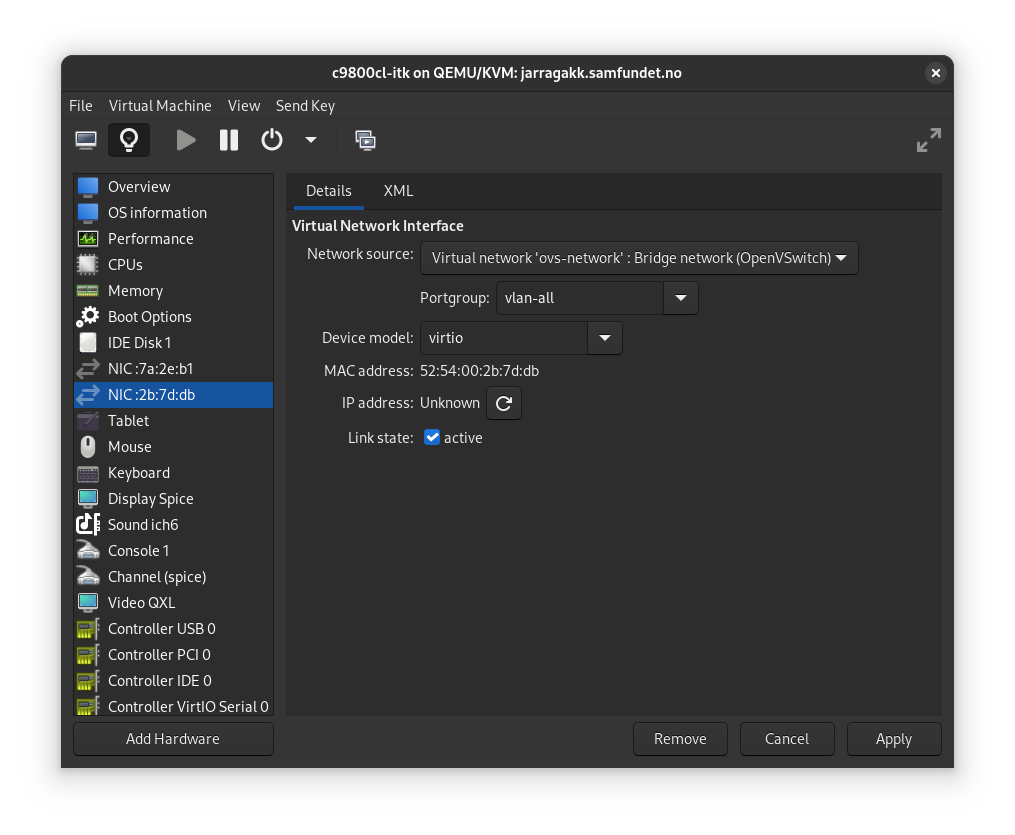Cancel the pending changes

click(x=787, y=739)
